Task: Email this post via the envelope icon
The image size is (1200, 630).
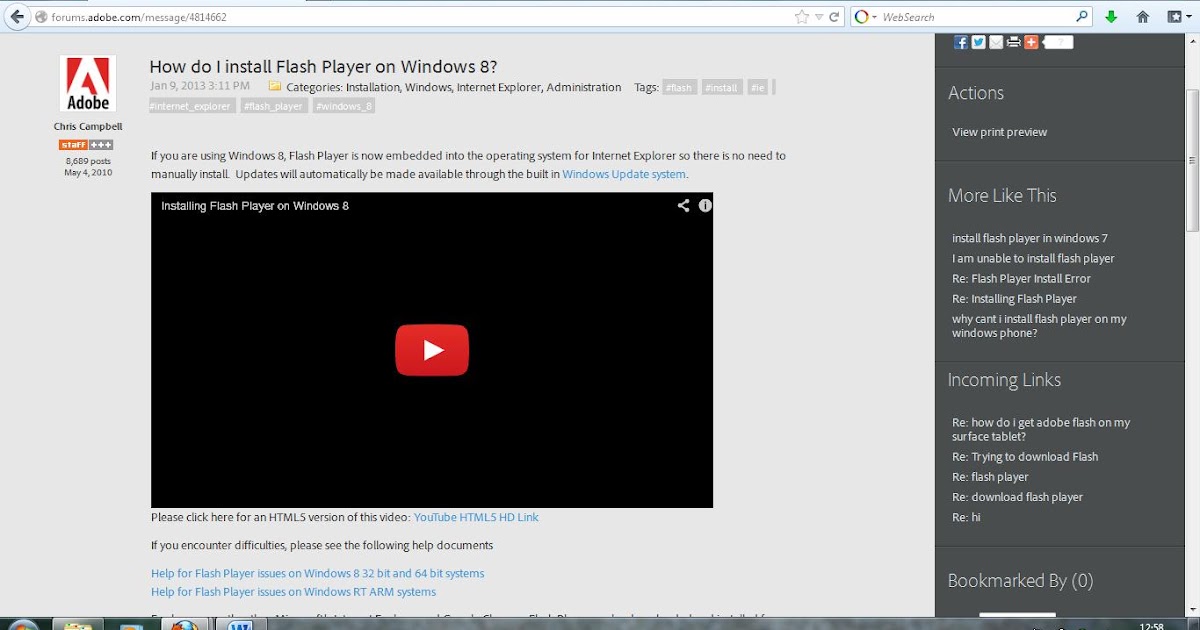Action: click(x=995, y=42)
